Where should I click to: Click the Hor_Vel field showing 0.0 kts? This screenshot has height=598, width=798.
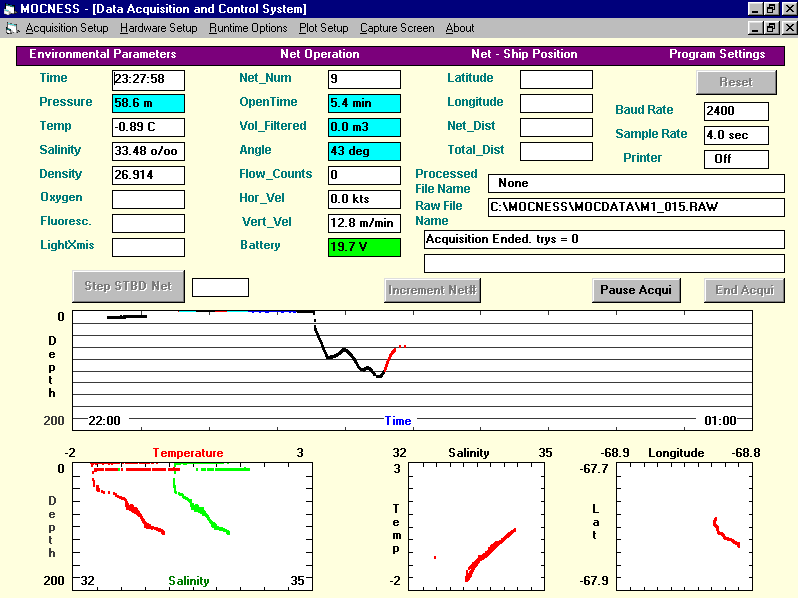tap(364, 199)
